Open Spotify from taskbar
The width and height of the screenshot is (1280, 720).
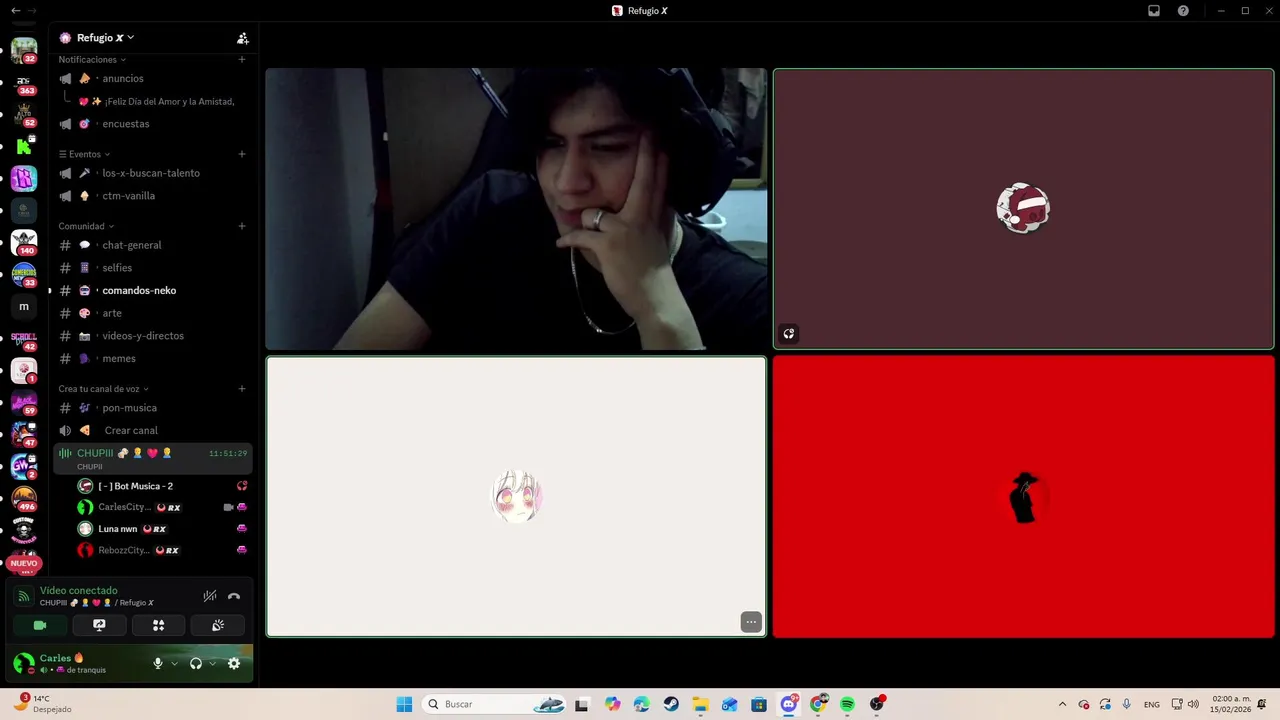847,704
